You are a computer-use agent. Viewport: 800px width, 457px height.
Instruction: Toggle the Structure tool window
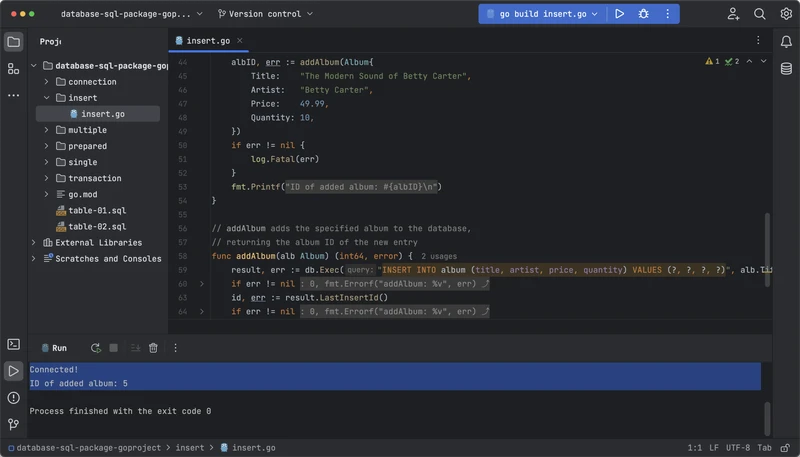(x=14, y=68)
